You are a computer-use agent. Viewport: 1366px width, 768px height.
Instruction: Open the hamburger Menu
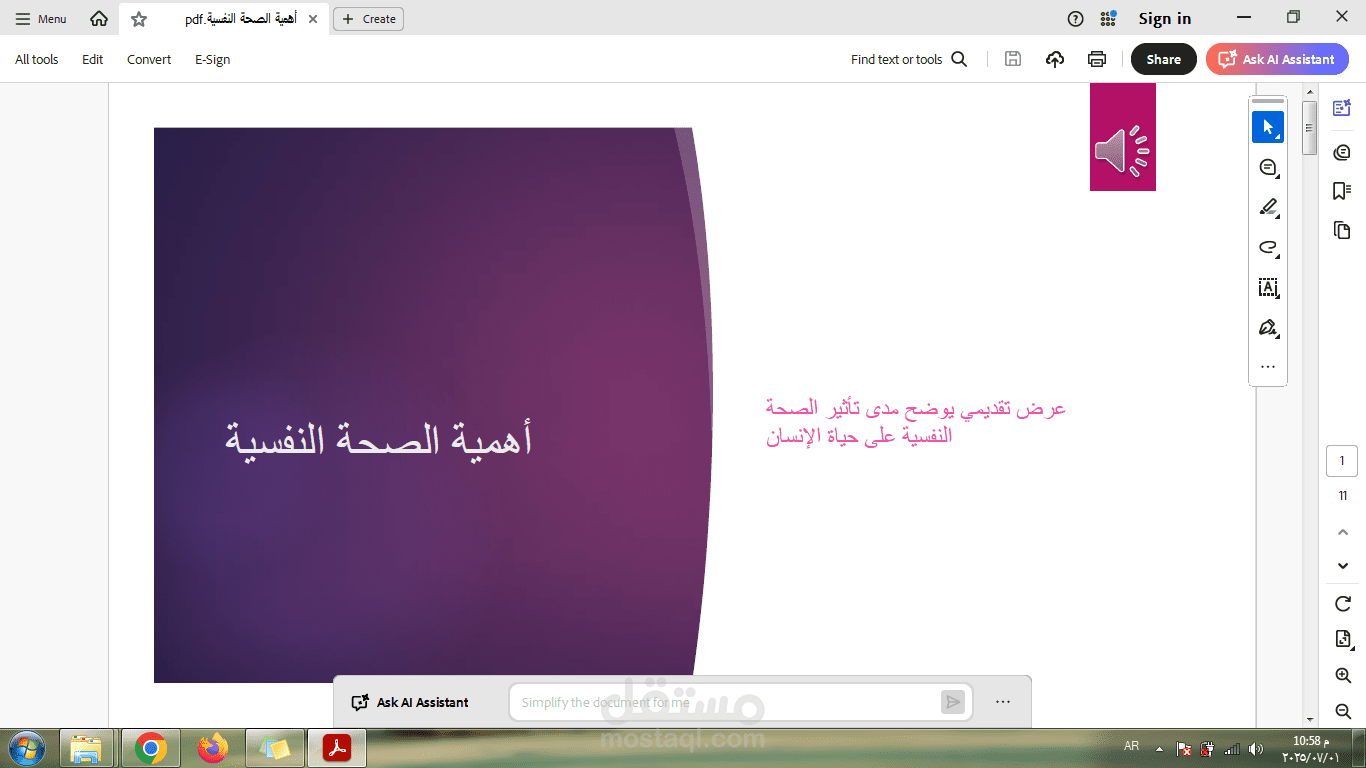click(x=41, y=19)
